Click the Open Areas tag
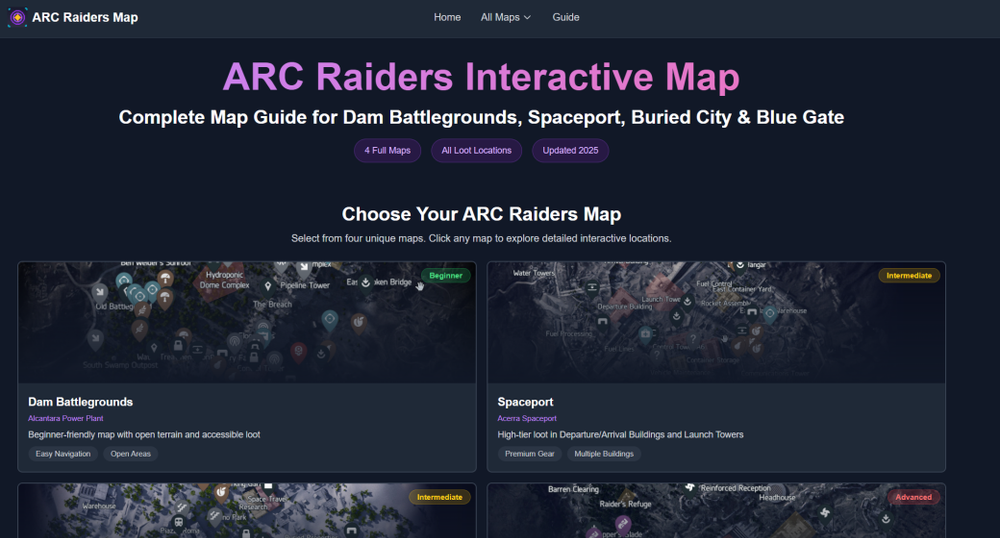This screenshot has width=1000, height=538. pos(131,454)
